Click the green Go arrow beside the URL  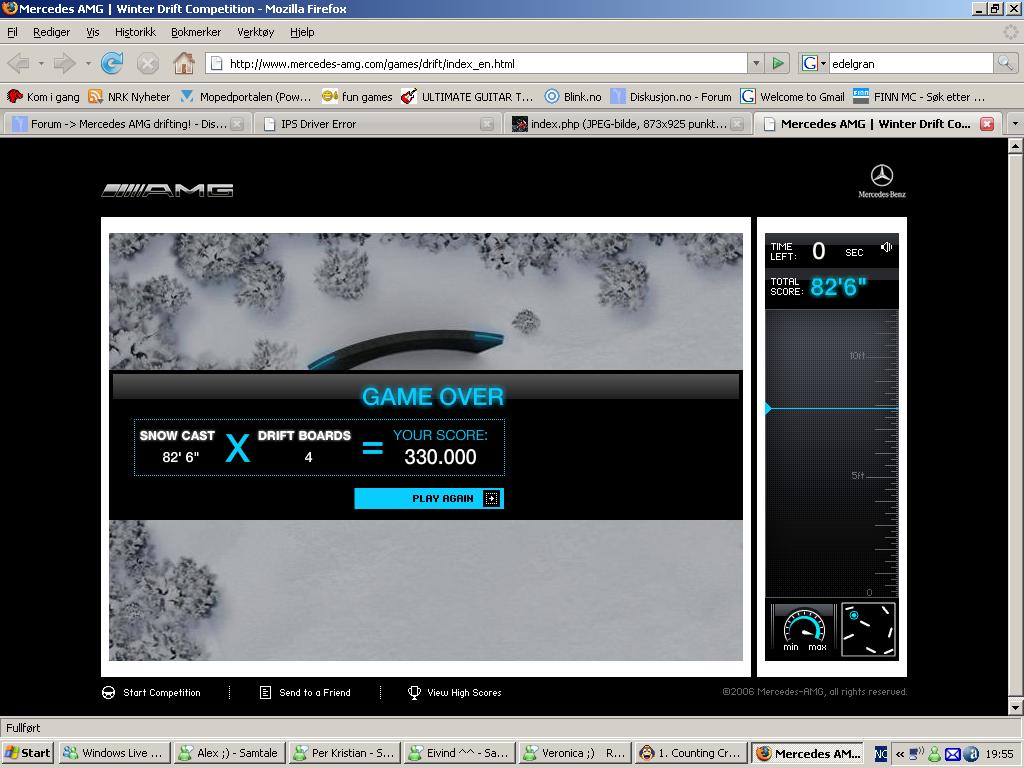pyautogui.click(x=778, y=63)
